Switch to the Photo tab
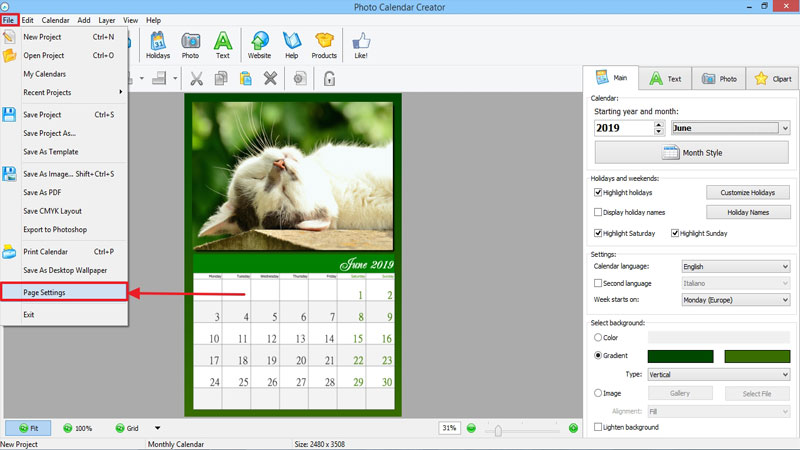This screenshot has width=800, height=450. tap(719, 79)
